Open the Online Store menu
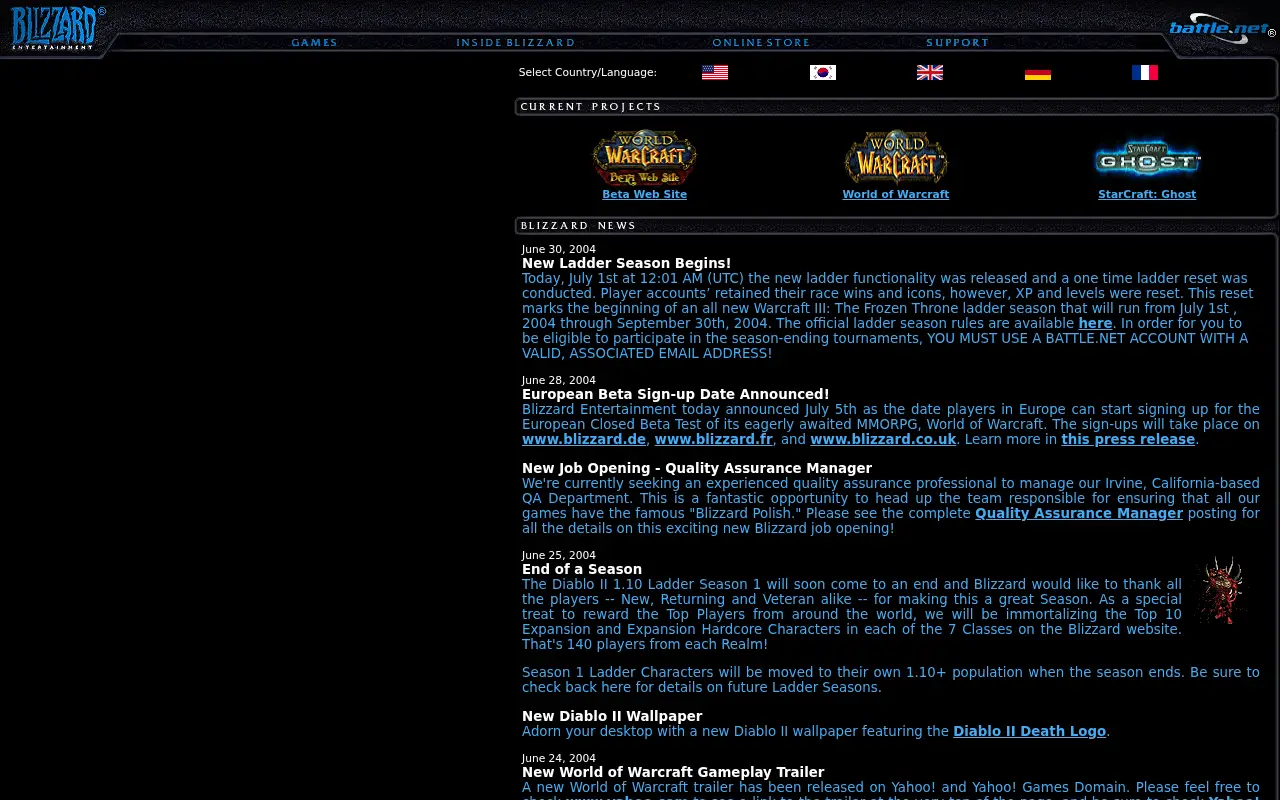The width and height of the screenshot is (1280, 800). point(761,43)
